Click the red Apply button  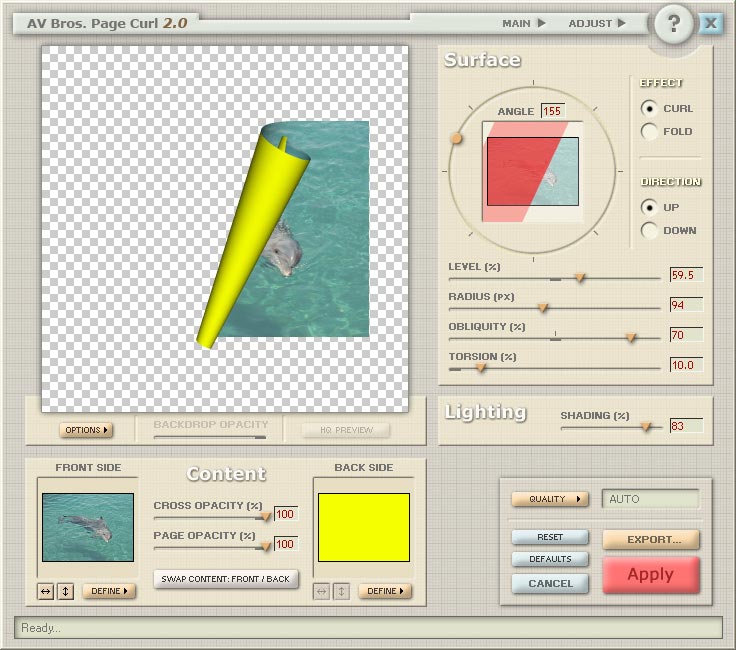click(x=650, y=575)
